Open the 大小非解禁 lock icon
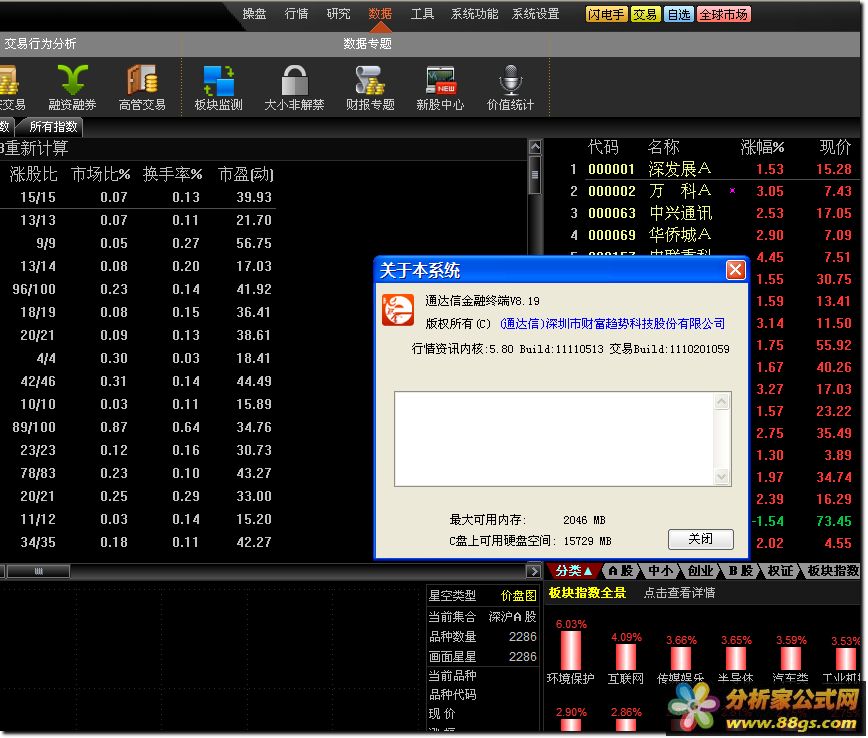The height and width of the screenshot is (738, 868). tap(294, 87)
